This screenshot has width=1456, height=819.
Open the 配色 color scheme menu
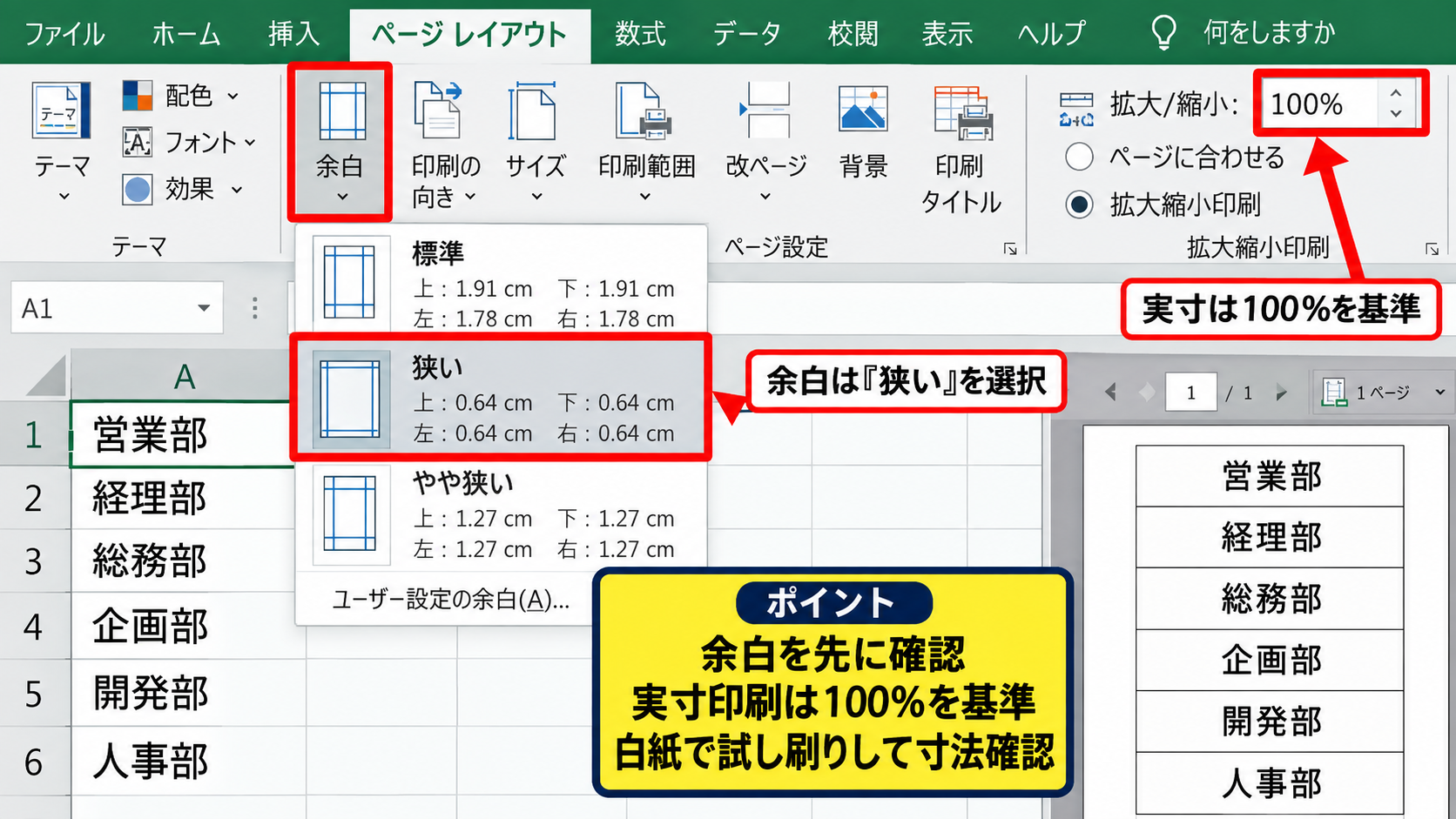[x=180, y=96]
